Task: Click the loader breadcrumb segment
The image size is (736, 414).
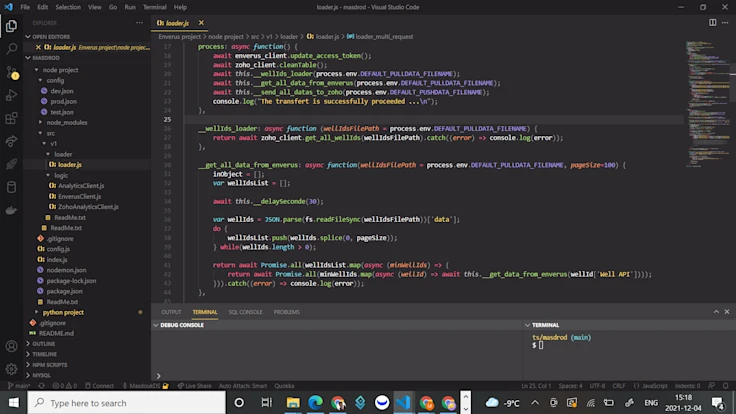Action: [289, 37]
